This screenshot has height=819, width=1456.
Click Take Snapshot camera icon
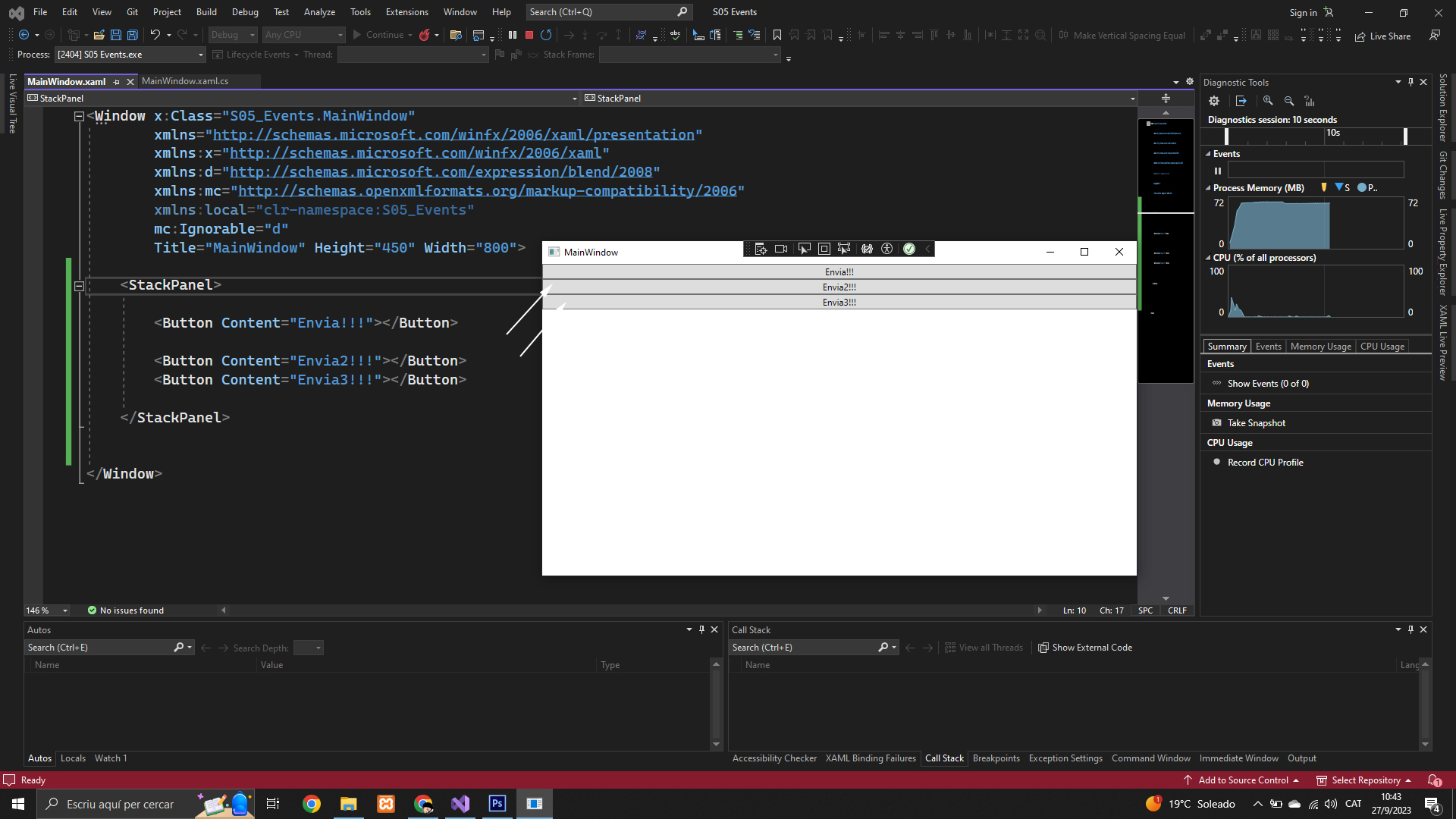1217,423
